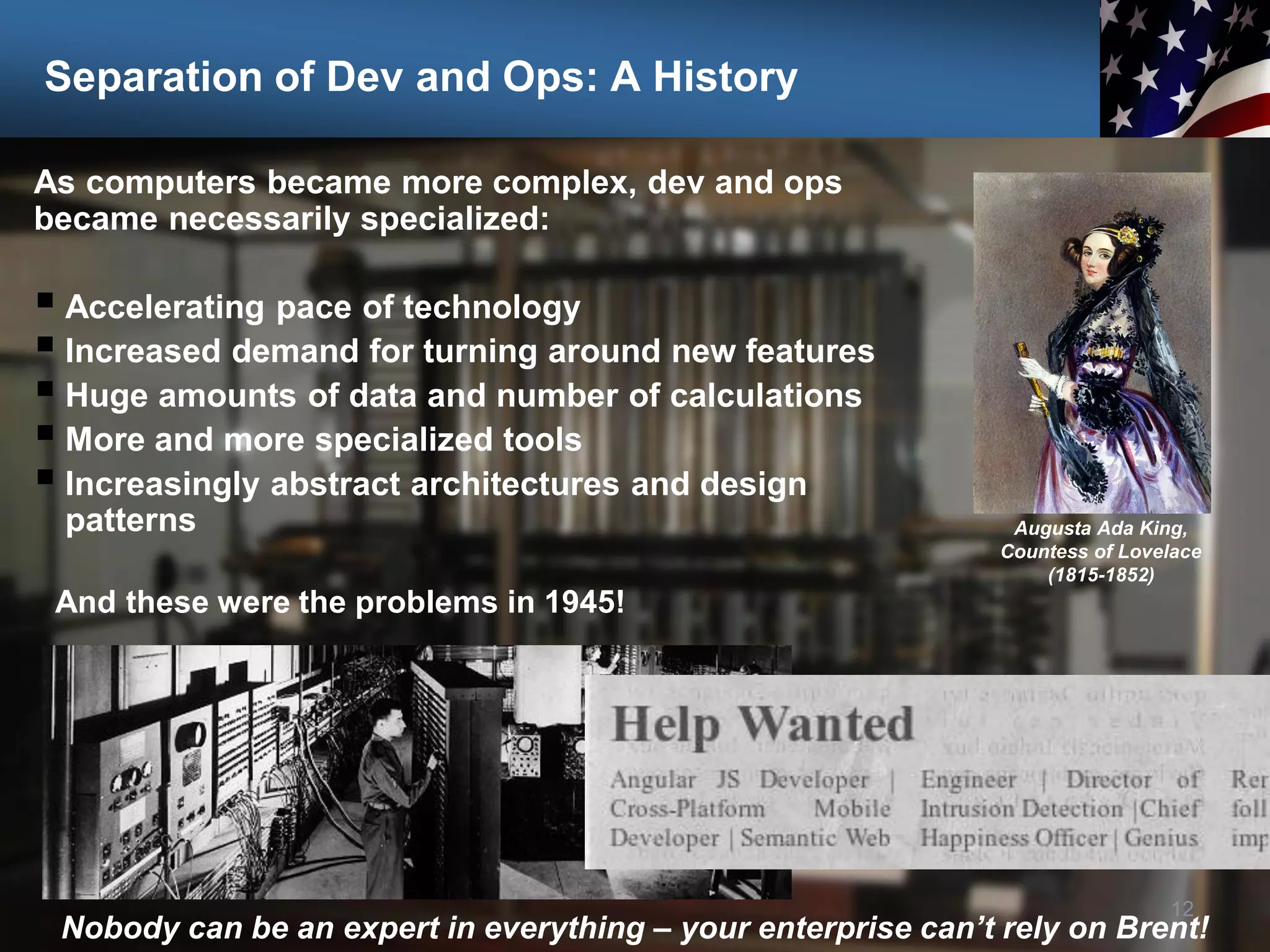Click the Ada Lovelace portrait image

coord(1091,343)
